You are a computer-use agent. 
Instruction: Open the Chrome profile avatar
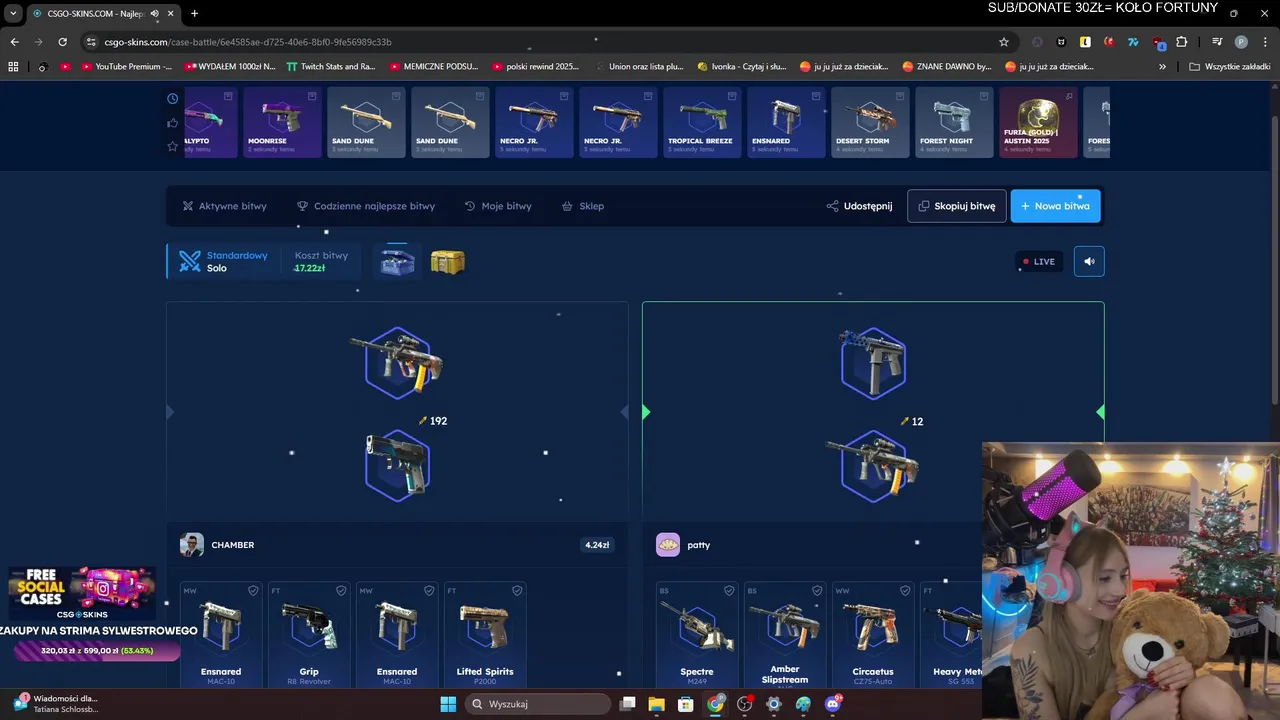coord(1241,42)
